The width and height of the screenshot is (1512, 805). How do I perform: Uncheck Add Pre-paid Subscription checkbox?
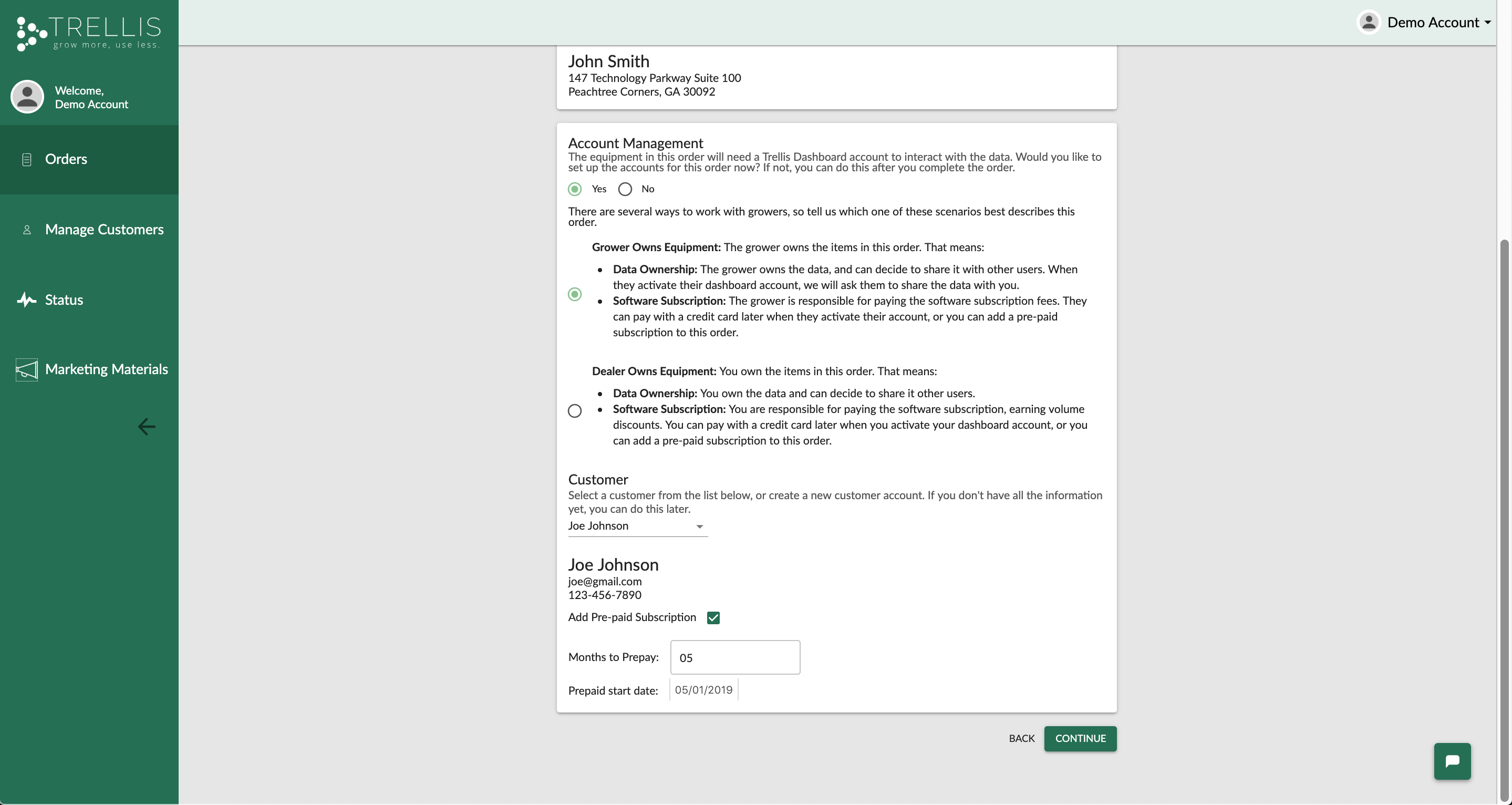point(713,618)
